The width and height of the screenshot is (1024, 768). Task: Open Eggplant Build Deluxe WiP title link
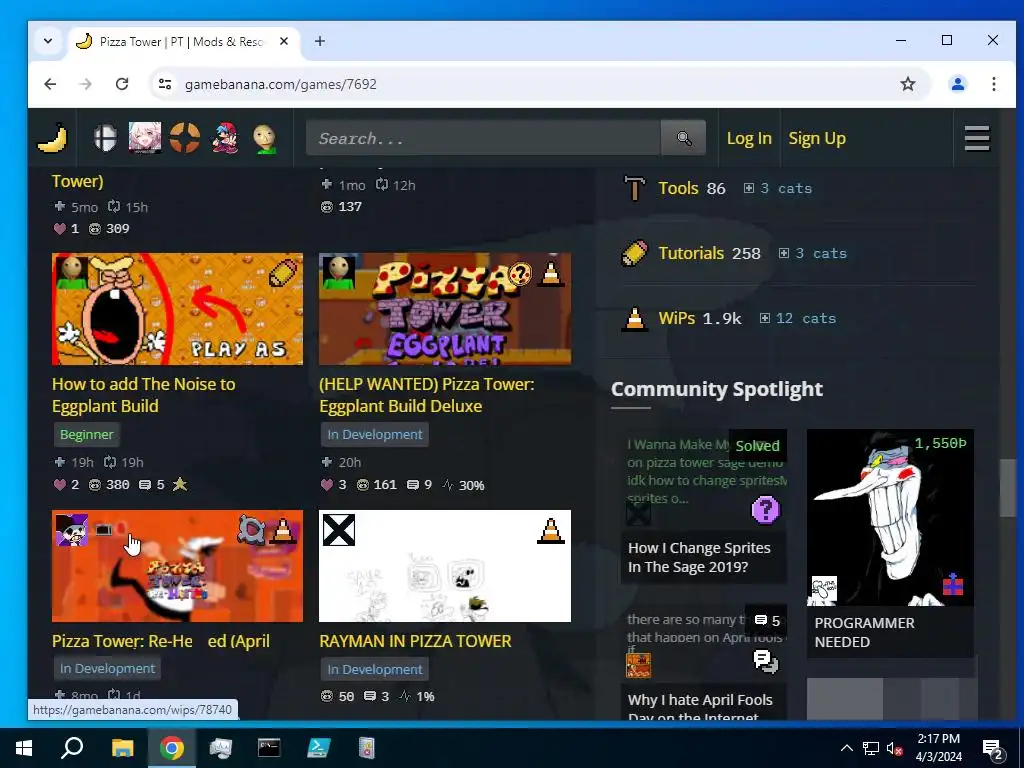click(x=426, y=395)
